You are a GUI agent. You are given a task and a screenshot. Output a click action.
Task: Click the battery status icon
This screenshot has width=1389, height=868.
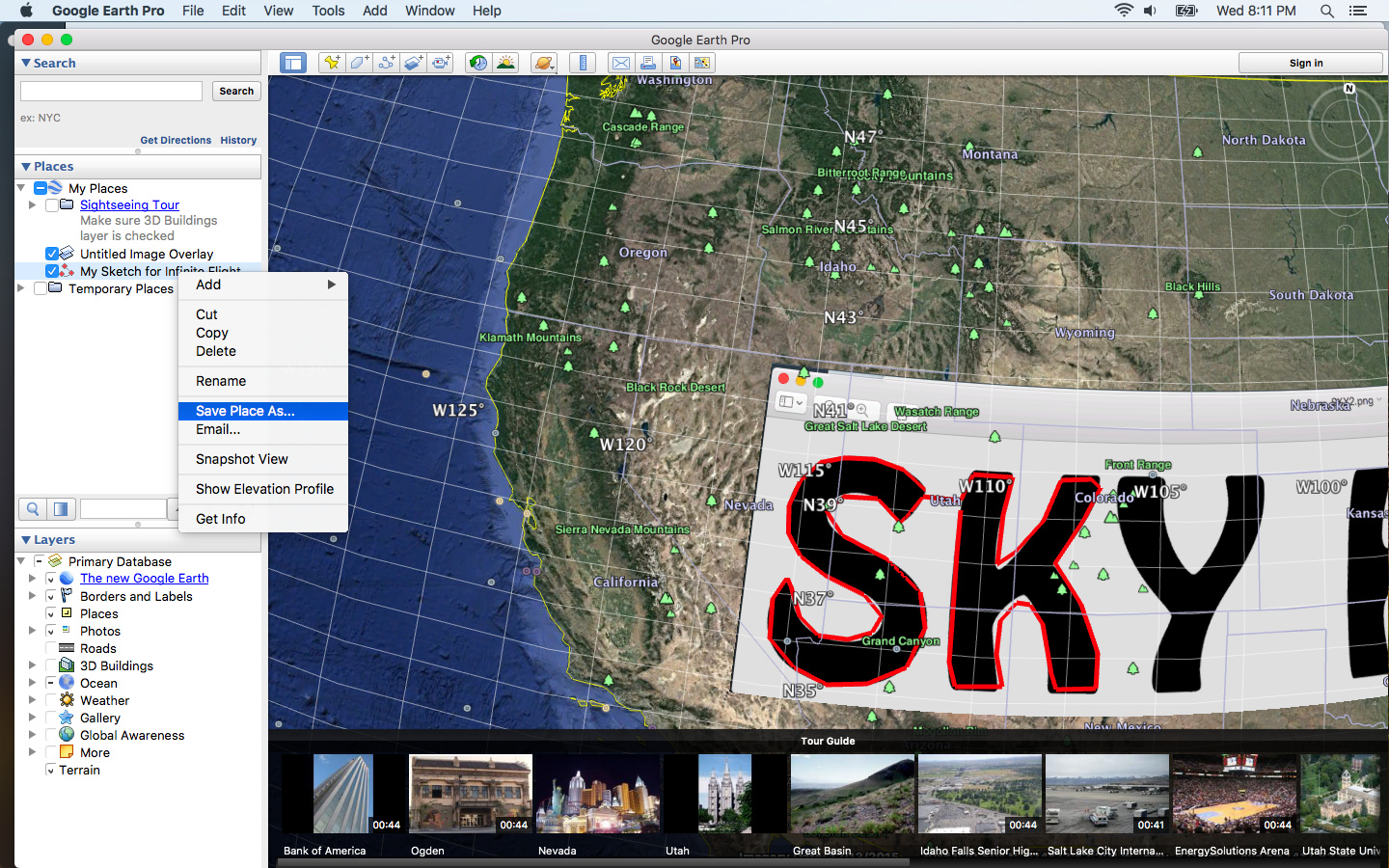(1186, 11)
